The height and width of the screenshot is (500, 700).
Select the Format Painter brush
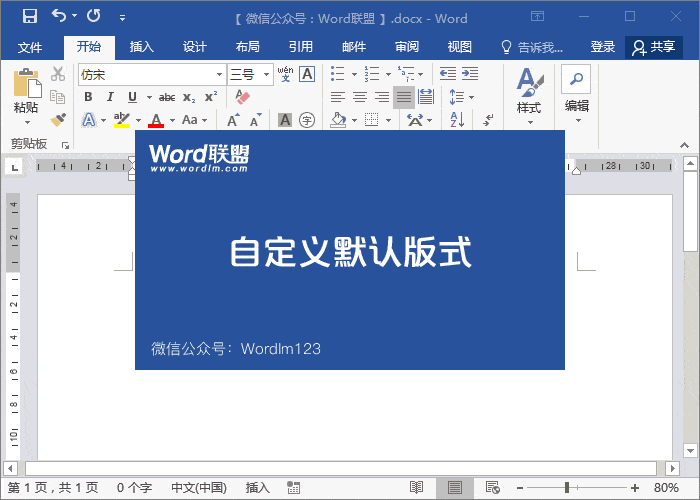[58, 120]
